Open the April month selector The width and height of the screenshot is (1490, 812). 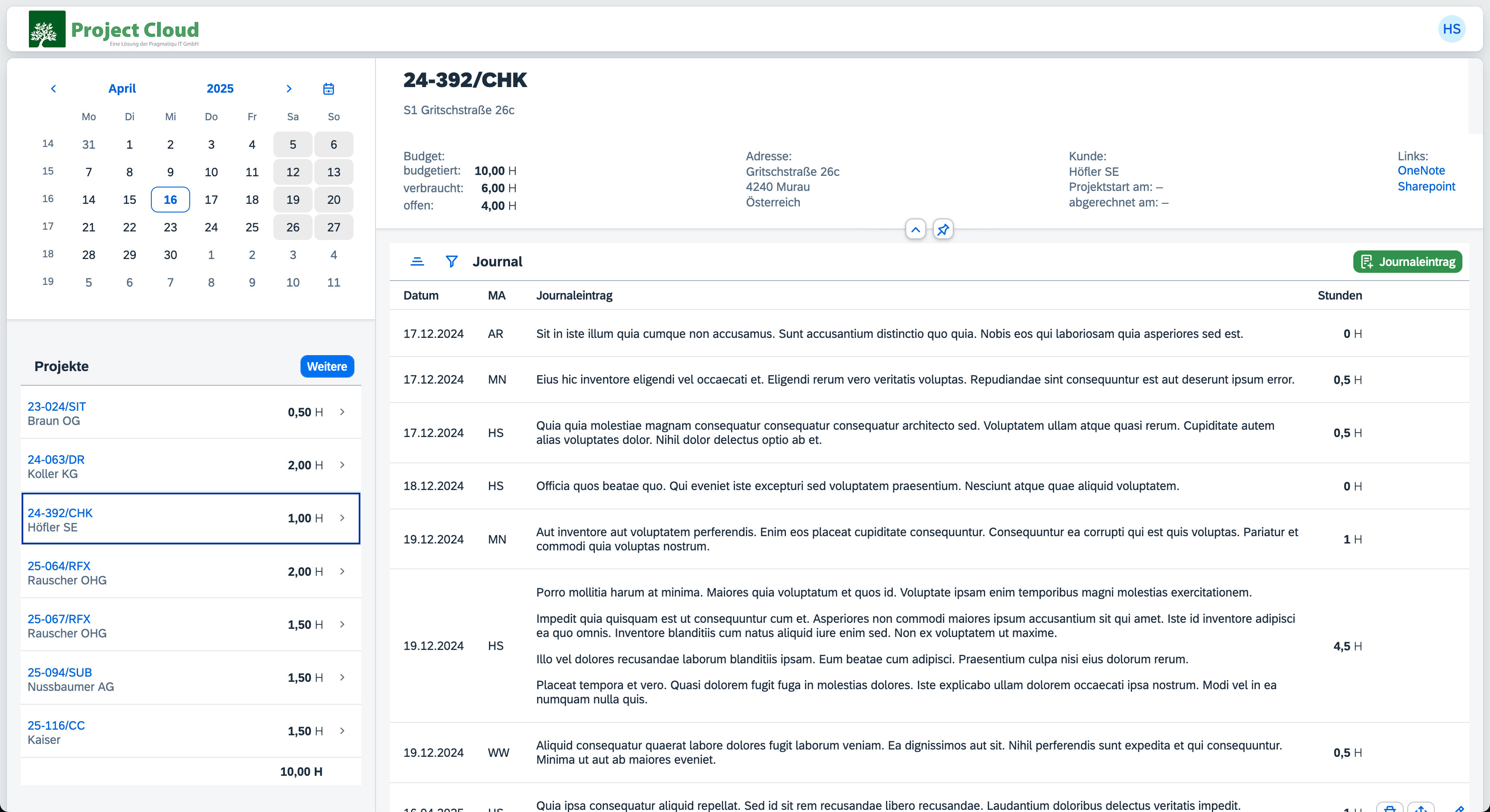point(122,88)
